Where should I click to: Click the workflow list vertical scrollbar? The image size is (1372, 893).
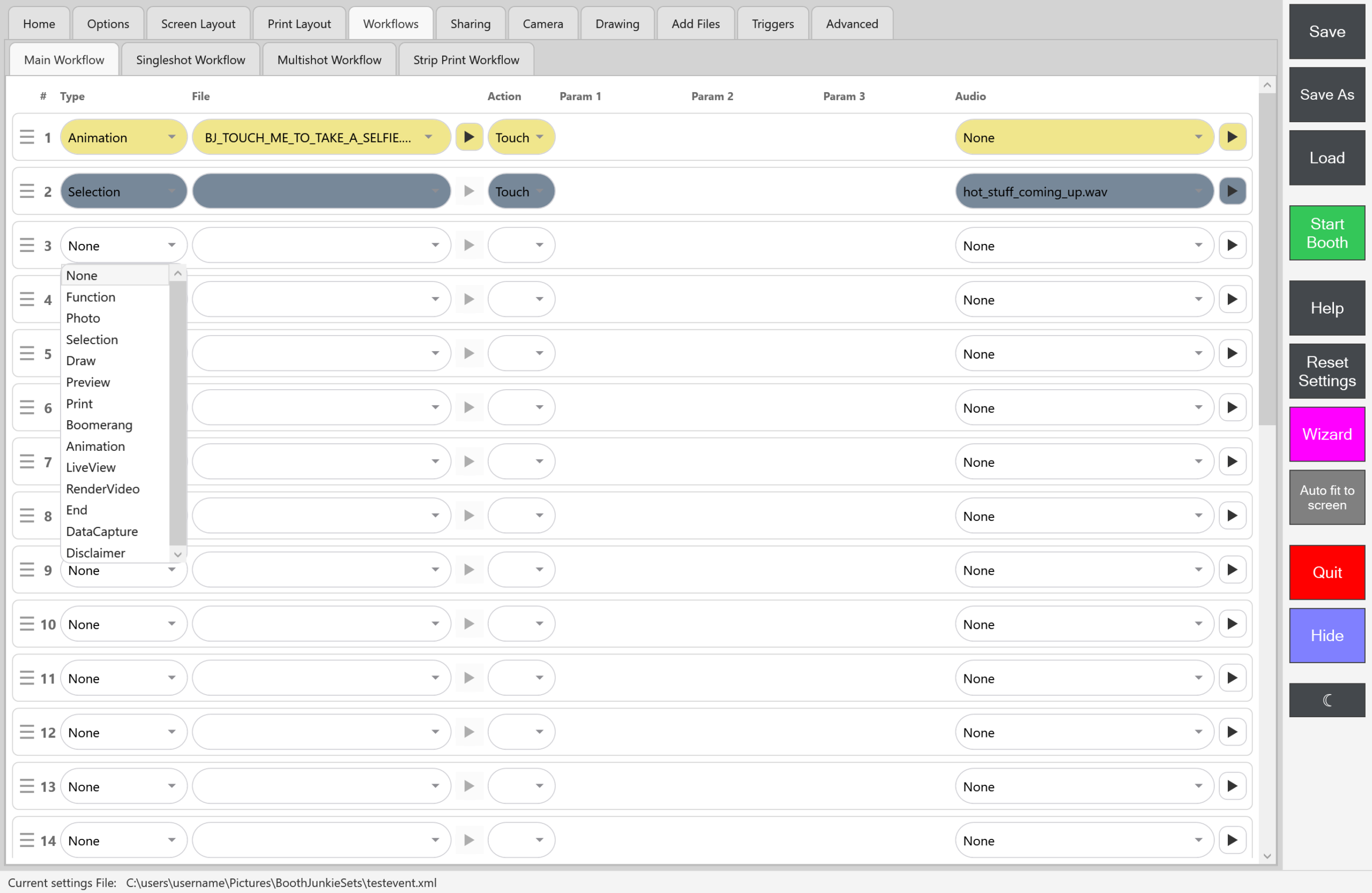1267,259
